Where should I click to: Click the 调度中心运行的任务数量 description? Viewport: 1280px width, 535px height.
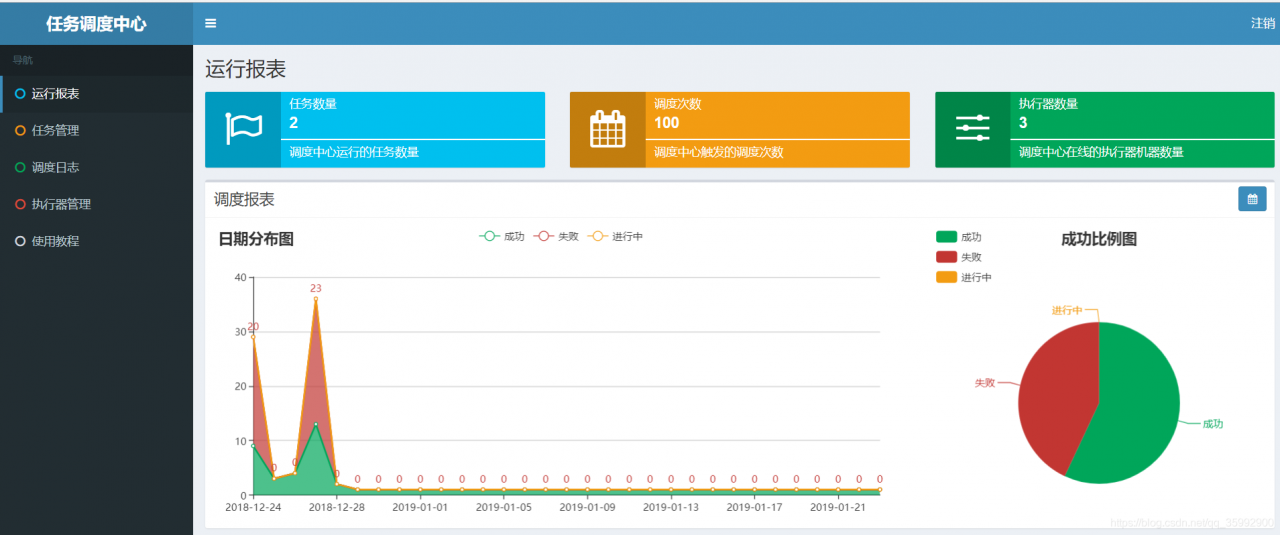coord(354,153)
